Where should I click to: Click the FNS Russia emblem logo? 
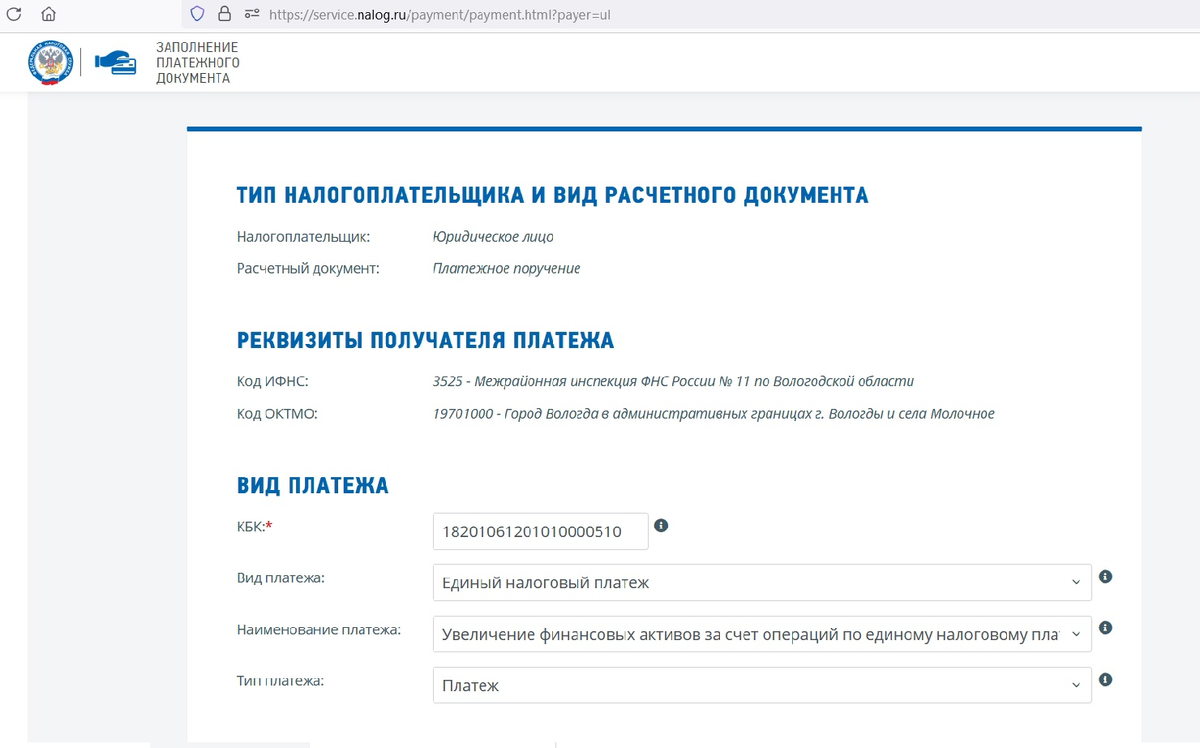[50, 62]
